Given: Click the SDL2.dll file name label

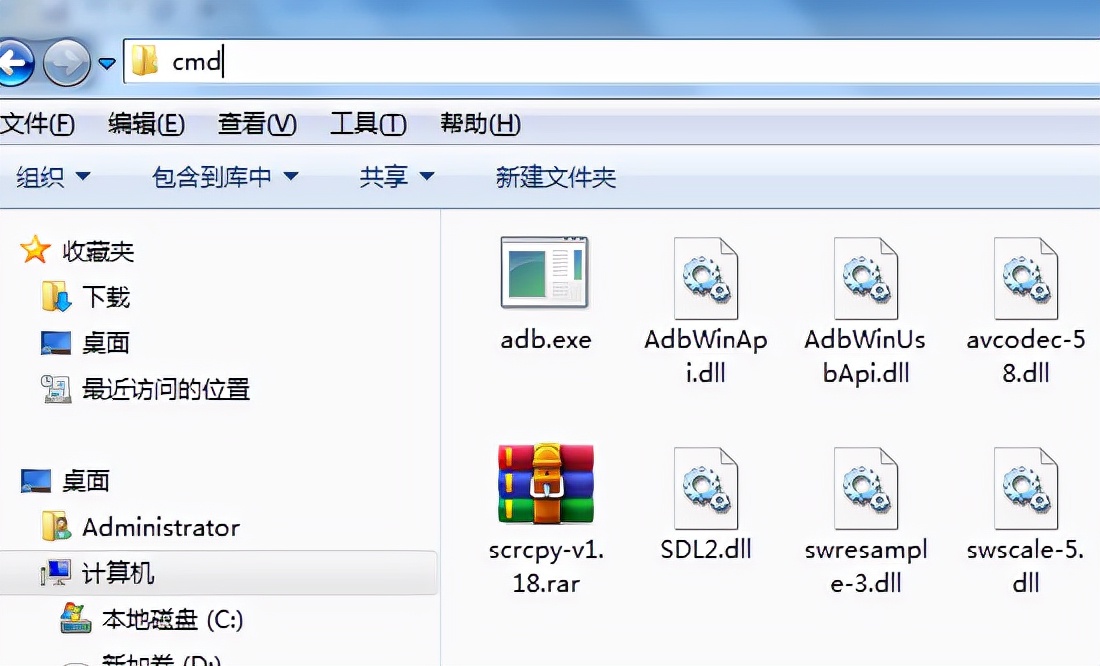Looking at the screenshot, I should pos(706,549).
